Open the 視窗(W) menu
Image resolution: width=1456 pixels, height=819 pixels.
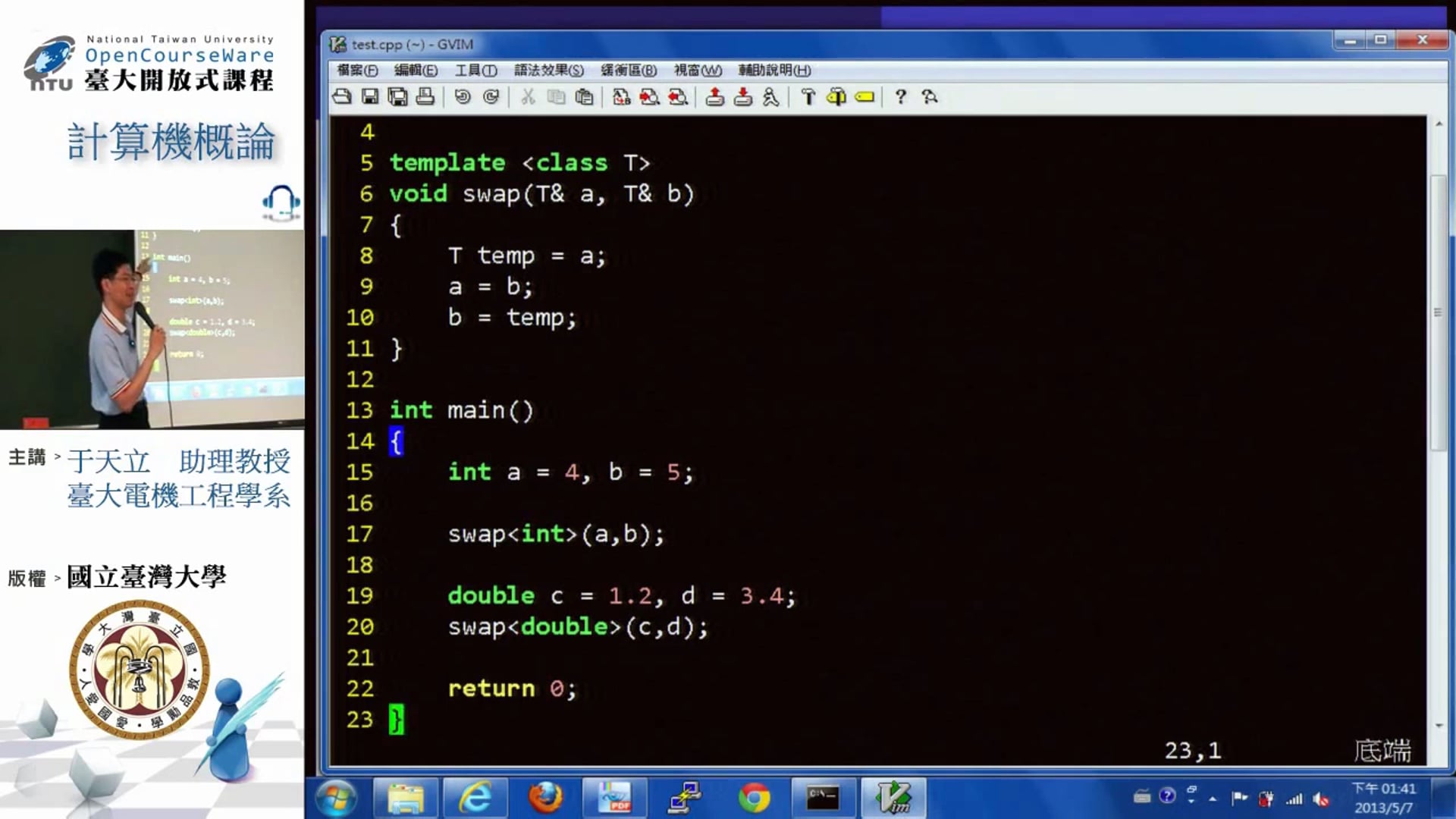point(698,71)
